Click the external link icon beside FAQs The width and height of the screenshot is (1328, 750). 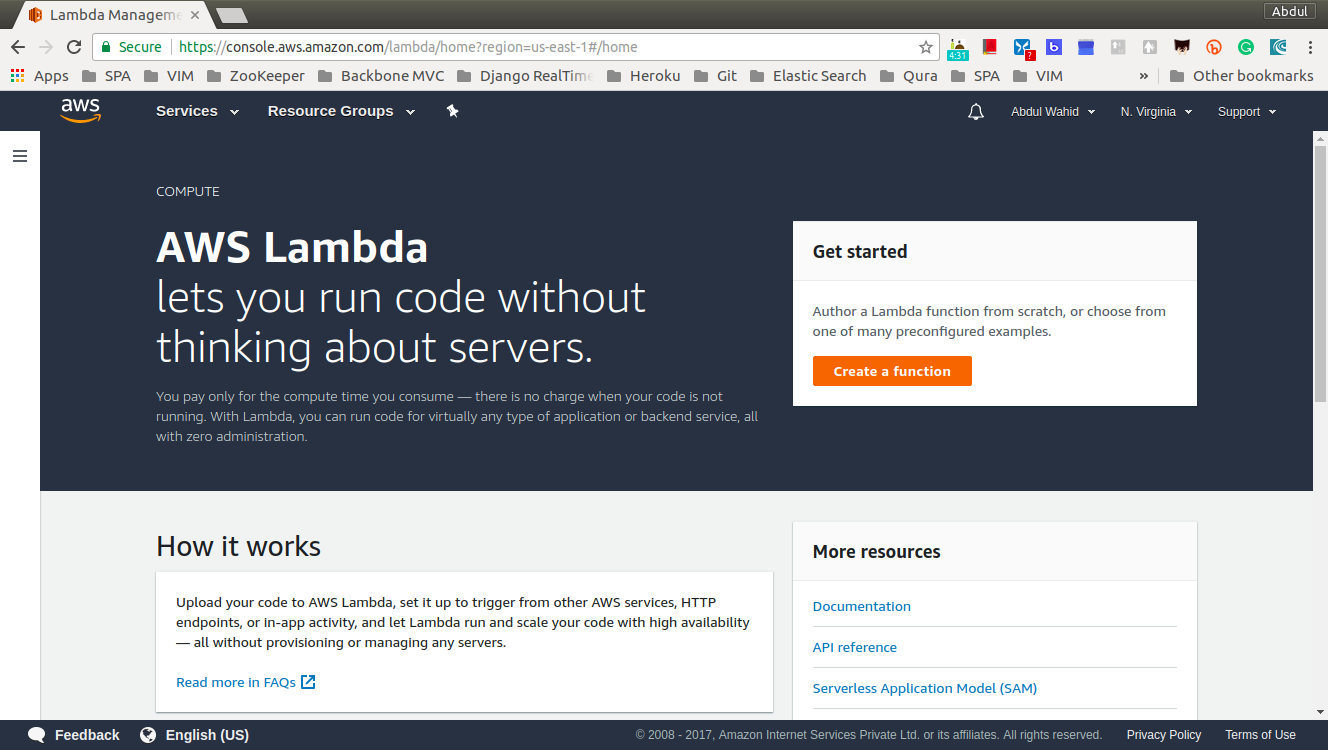[308, 682]
